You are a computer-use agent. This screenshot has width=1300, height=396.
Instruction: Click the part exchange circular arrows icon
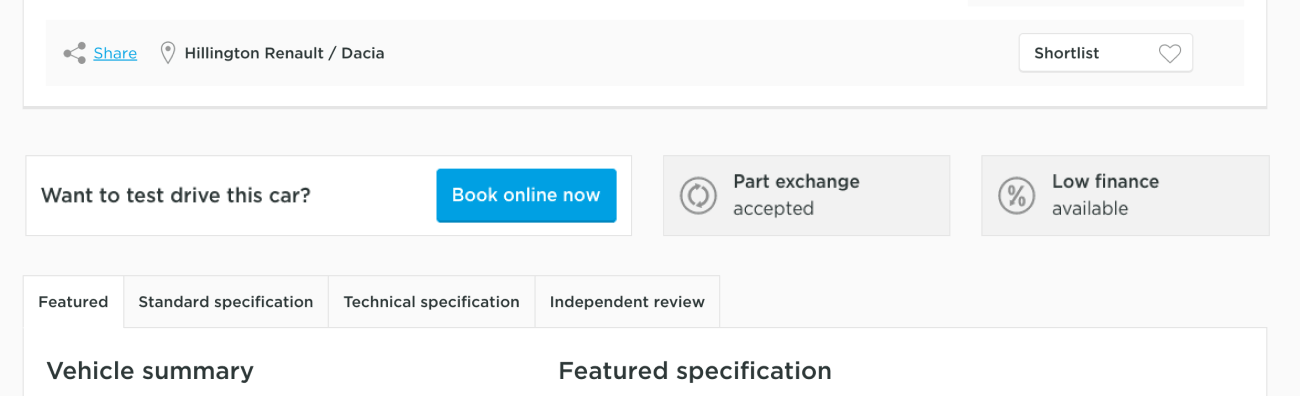click(x=698, y=195)
